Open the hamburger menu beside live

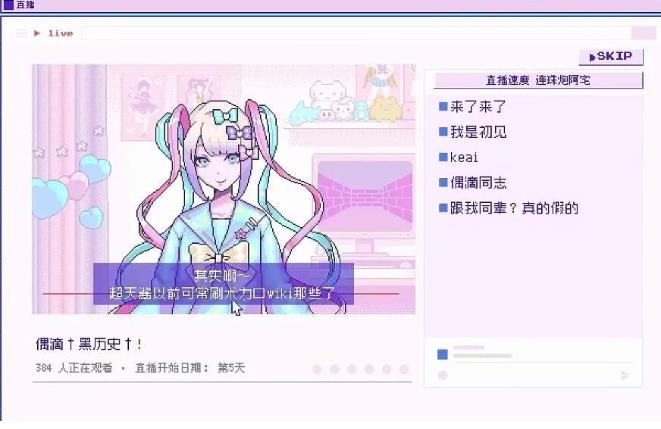21,33
